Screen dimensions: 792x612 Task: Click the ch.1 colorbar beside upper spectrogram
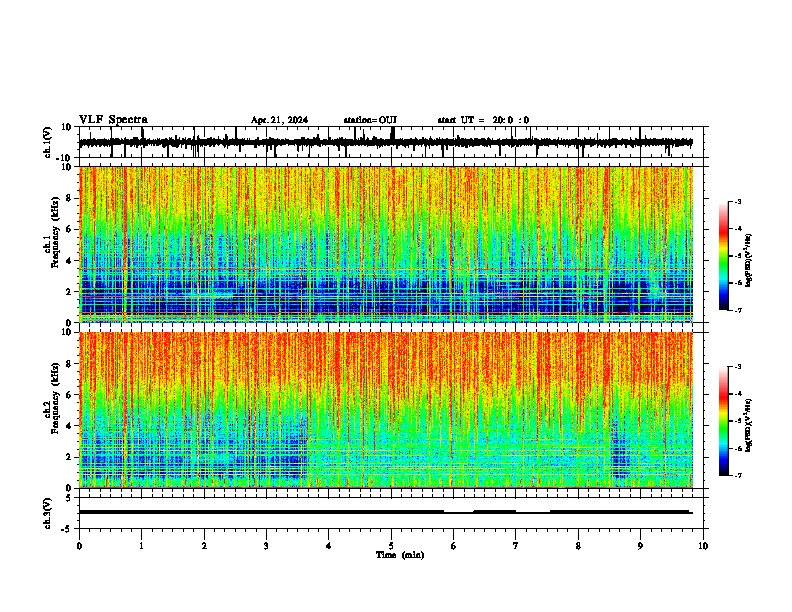723,256
